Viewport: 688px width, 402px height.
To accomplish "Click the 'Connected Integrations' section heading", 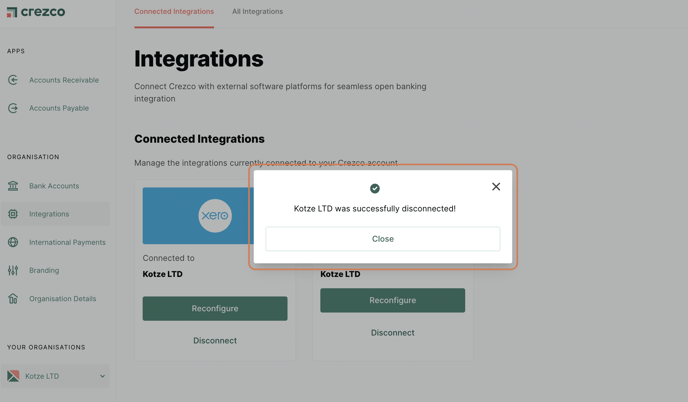I will (199, 139).
